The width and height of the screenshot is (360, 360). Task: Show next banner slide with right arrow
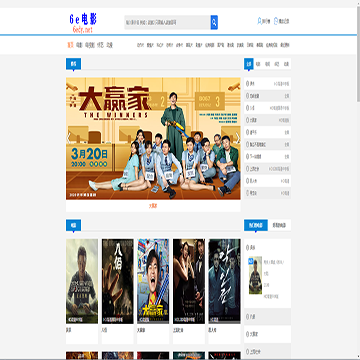pyautogui.click(x=237, y=138)
